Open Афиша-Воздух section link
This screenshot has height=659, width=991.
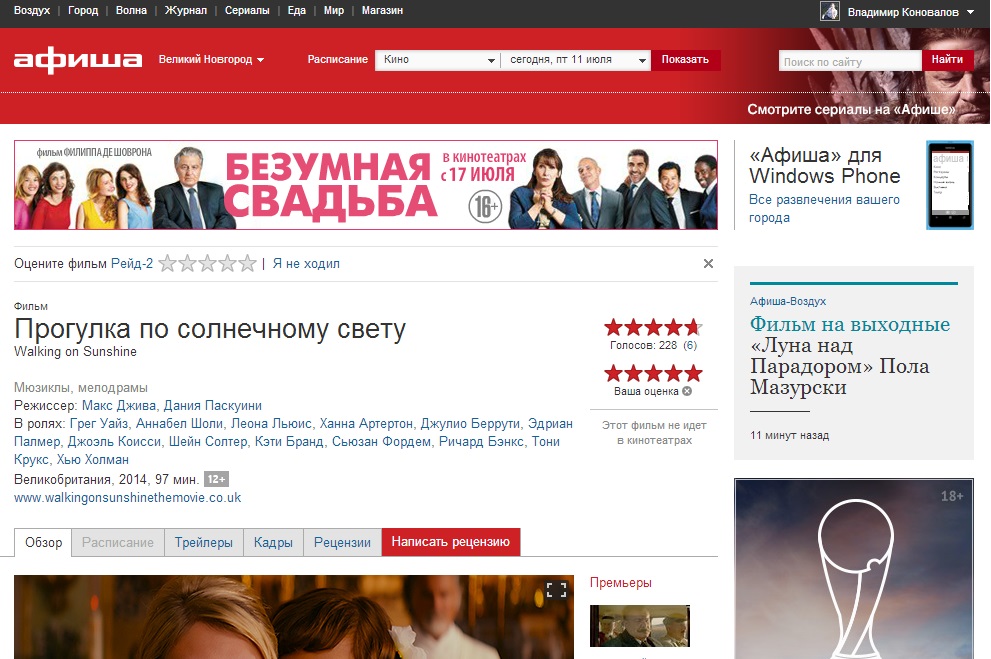[787, 301]
